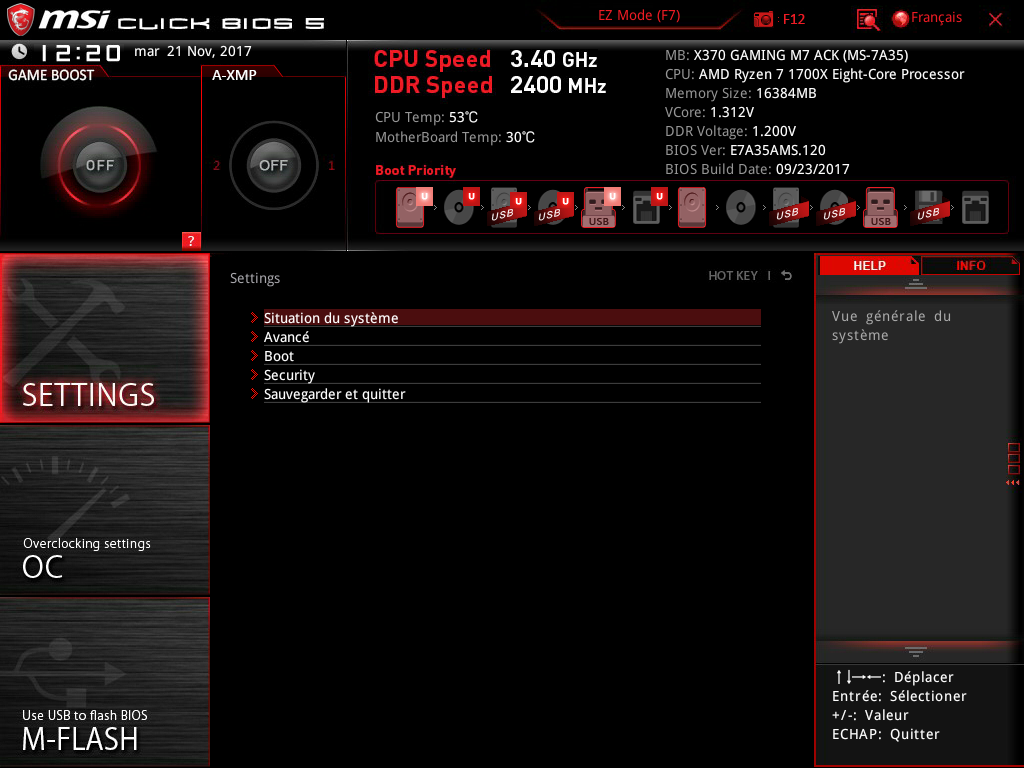Open Sauvegarder et quitter
The width and height of the screenshot is (1024, 768).
pos(511,394)
